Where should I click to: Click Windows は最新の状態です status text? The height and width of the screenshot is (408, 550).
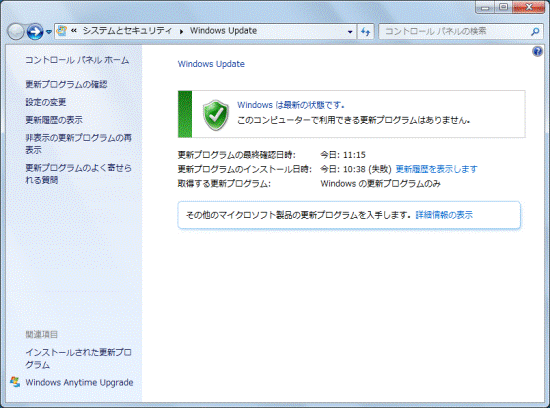(x=291, y=105)
